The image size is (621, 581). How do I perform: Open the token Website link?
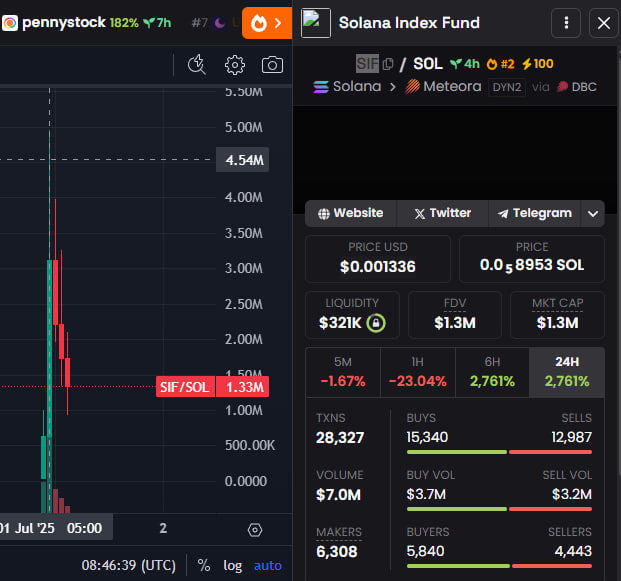click(x=351, y=213)
